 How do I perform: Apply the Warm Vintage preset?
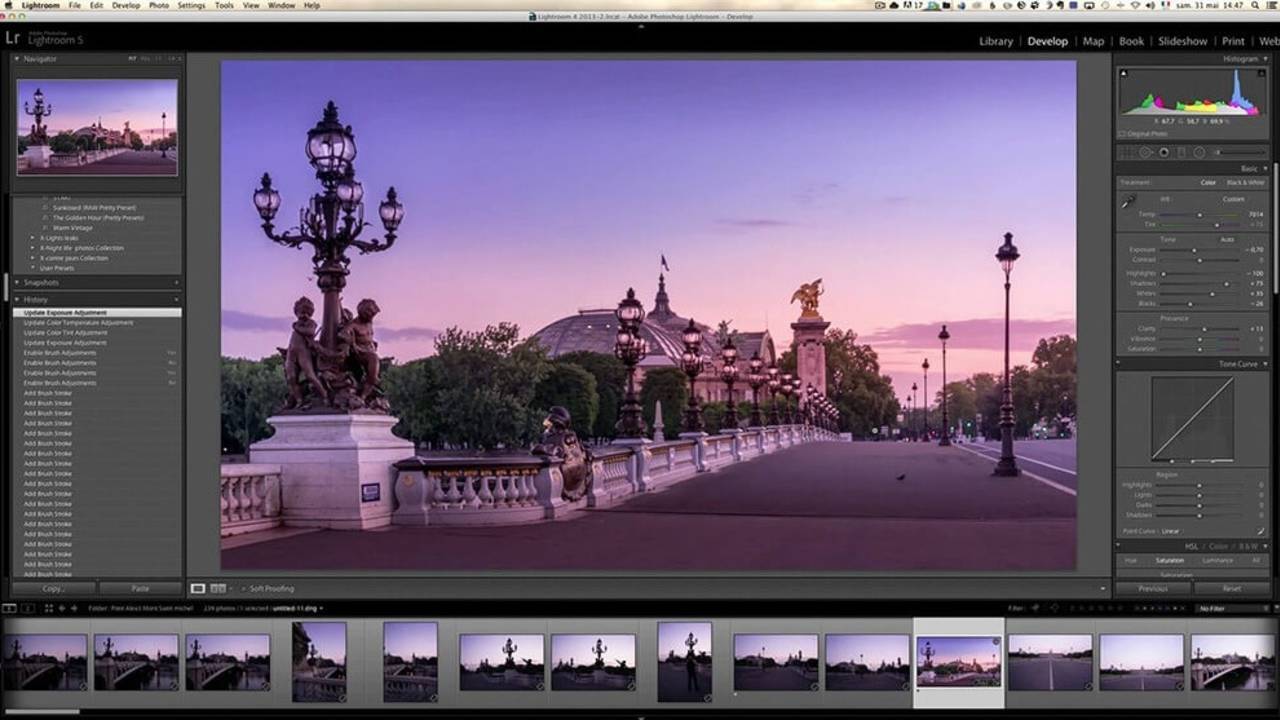(74, 228)
